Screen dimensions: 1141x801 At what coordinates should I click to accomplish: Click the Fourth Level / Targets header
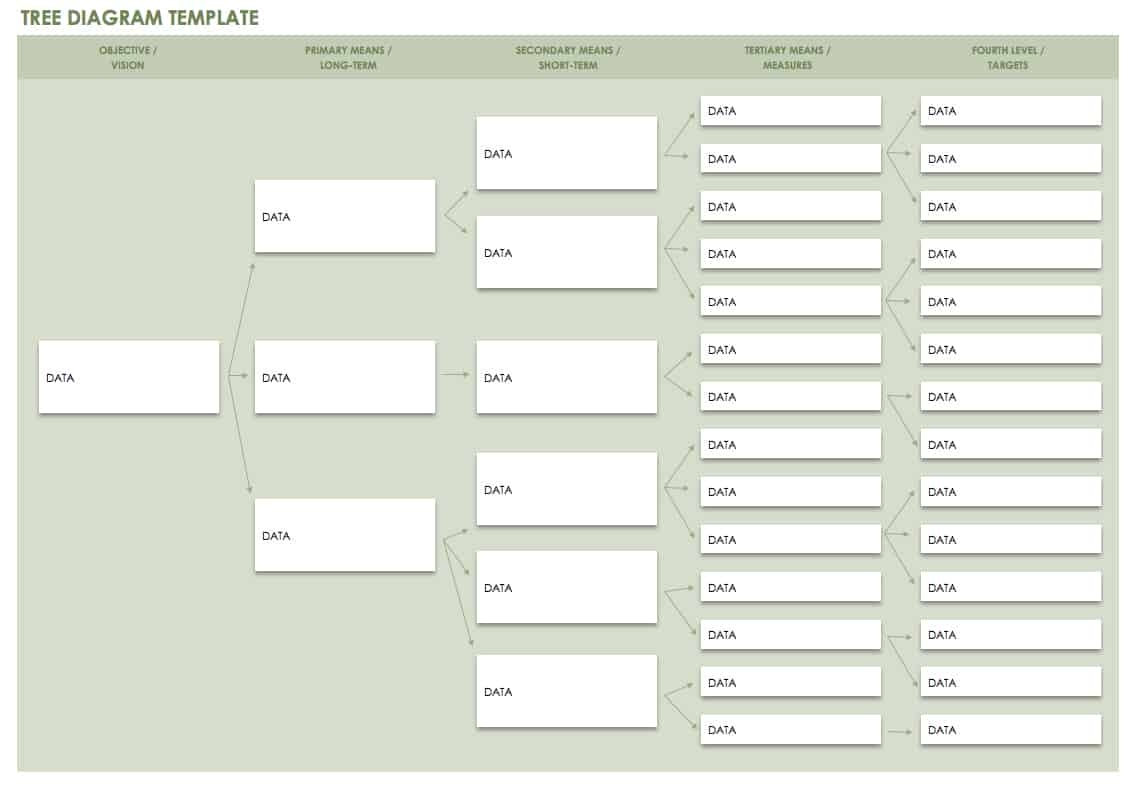1008,58
